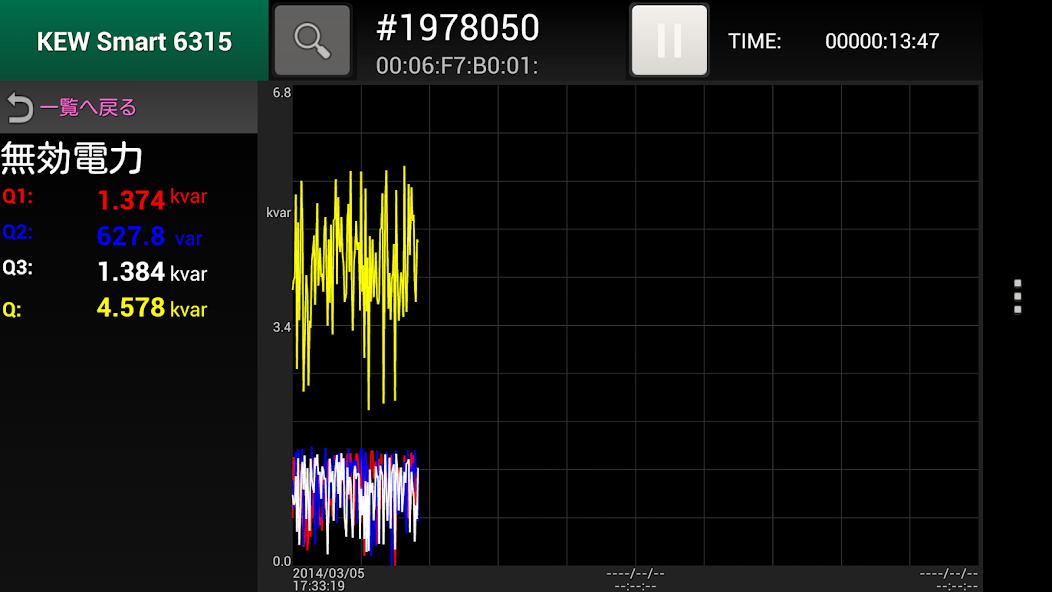Viewport: 1052px width, 592px height.
Task: Select the Q1 reactive power reading
Action: click(131, 199)
